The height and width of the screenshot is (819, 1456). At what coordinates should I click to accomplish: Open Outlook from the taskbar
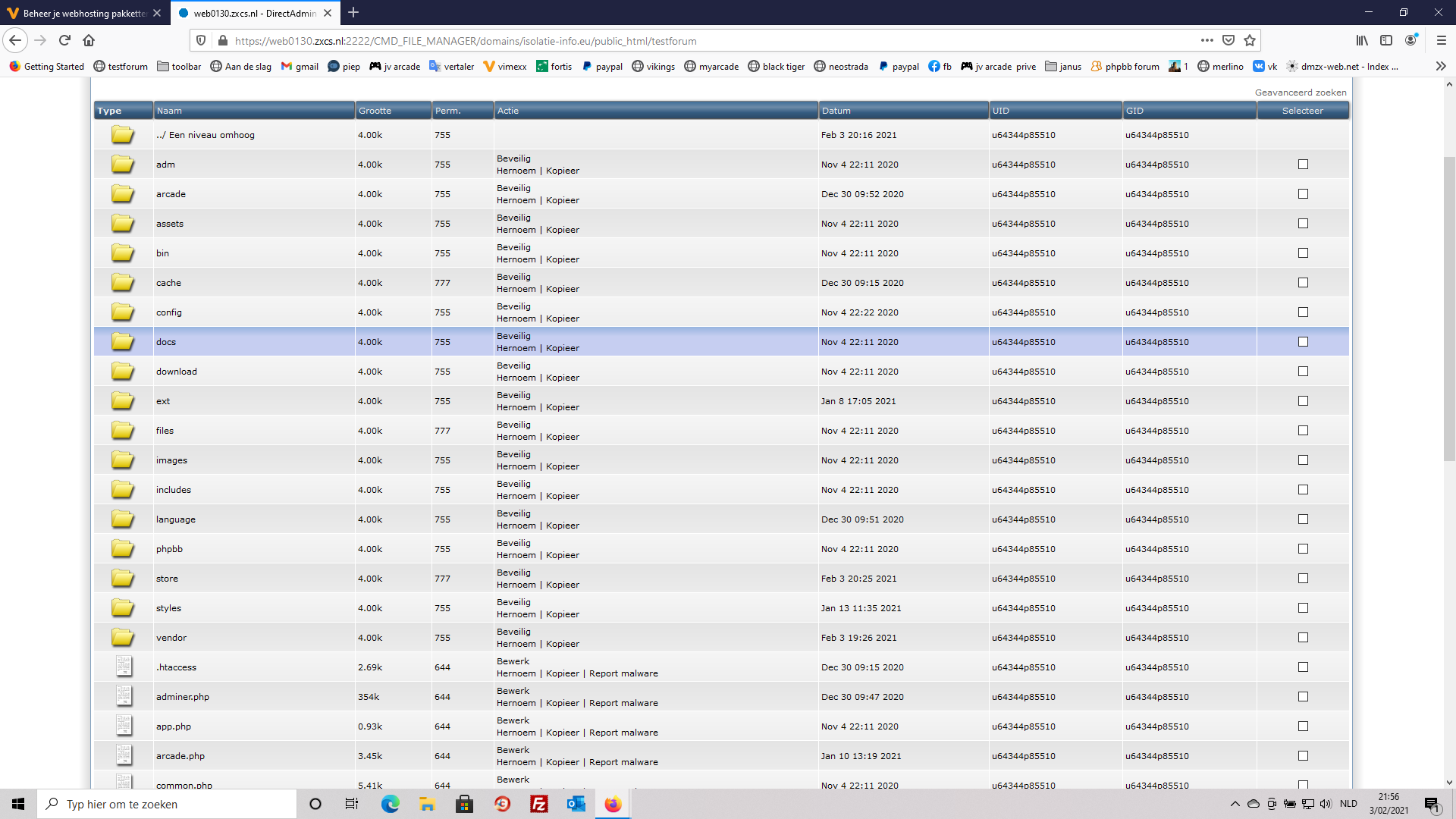coord(576,804)
